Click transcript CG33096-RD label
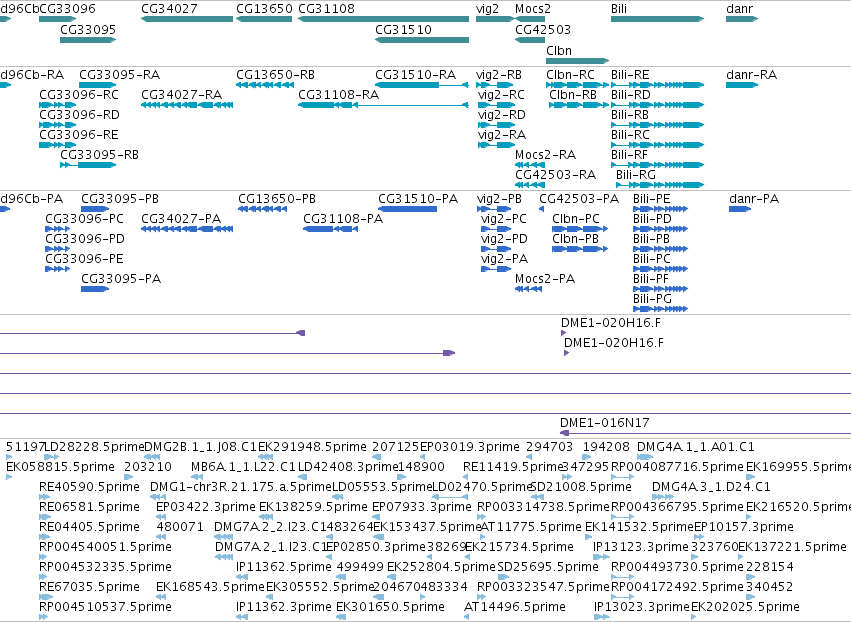The image size is (851, 622). (79, 115)
